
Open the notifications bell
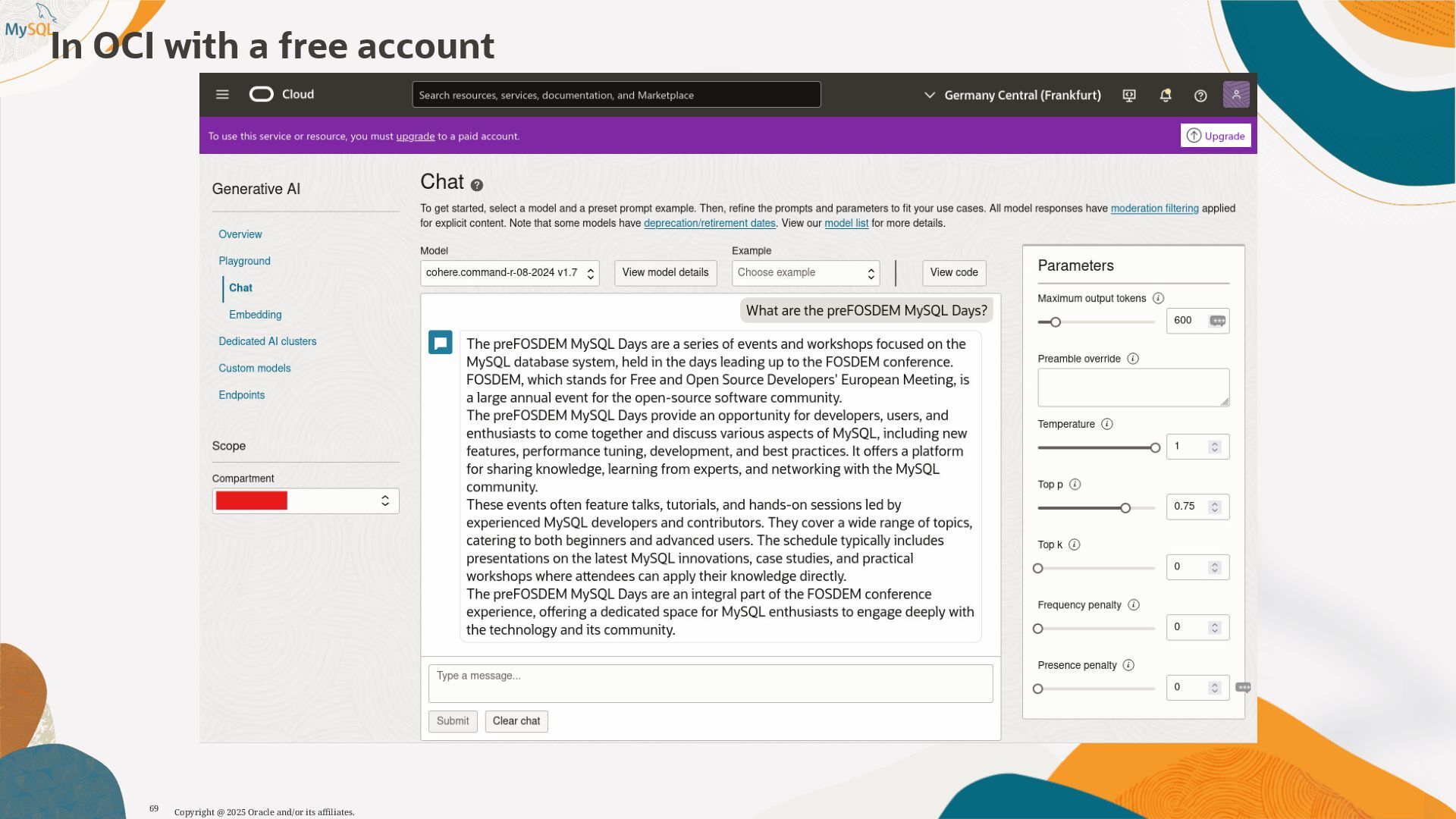pos(1166,96)
